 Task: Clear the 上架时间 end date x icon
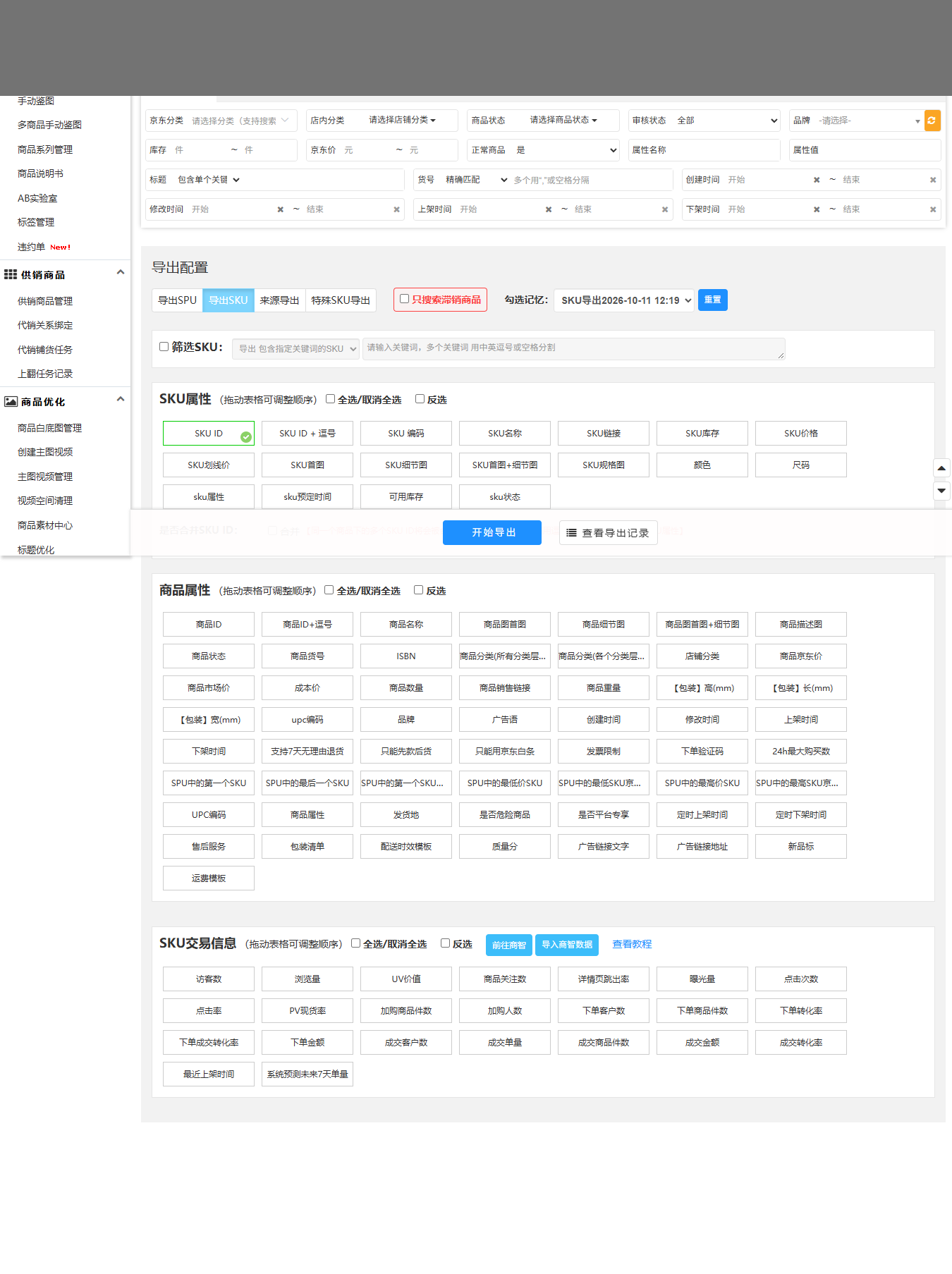coord(665,209)
